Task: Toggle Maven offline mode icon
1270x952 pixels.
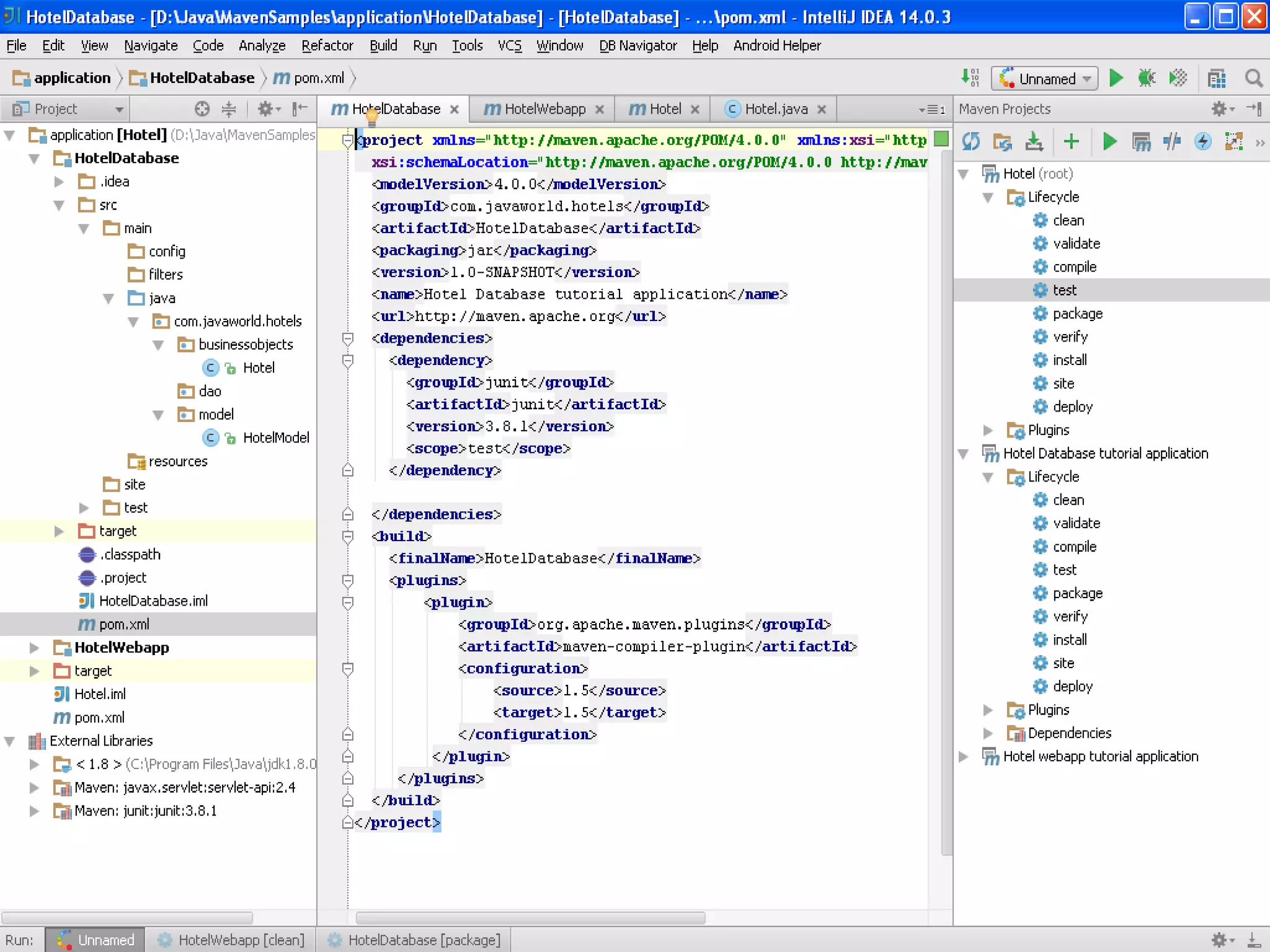Action: coord(1172,142)
